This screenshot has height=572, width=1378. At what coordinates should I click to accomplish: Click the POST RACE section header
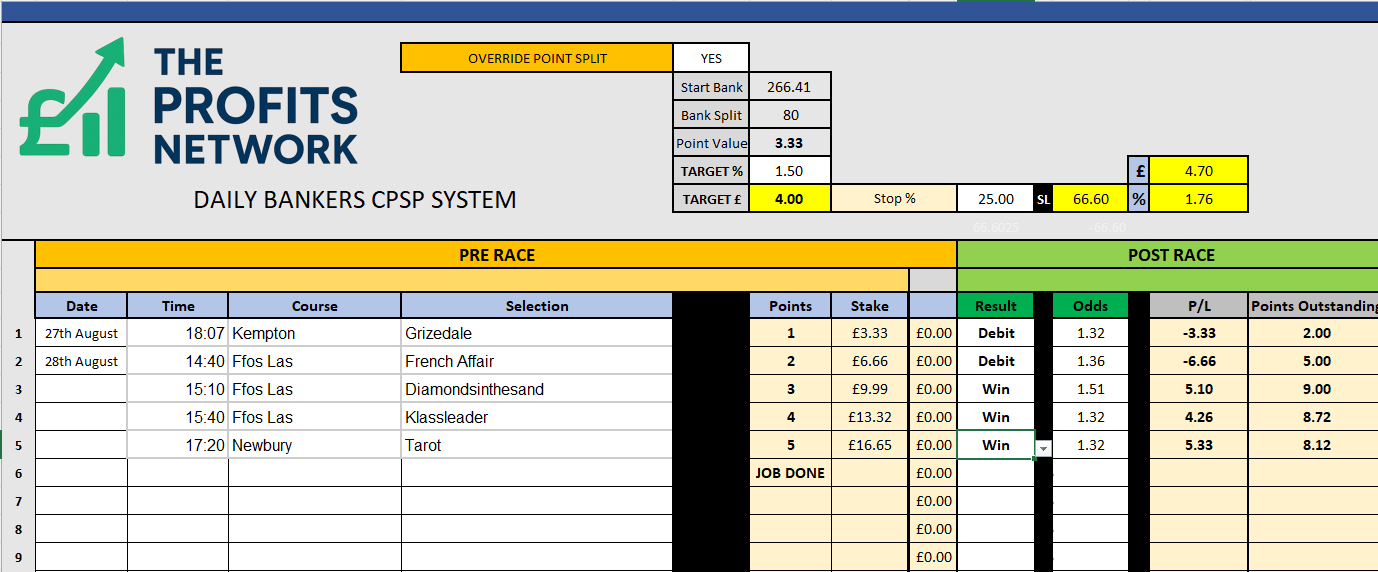coord(1170,255)
